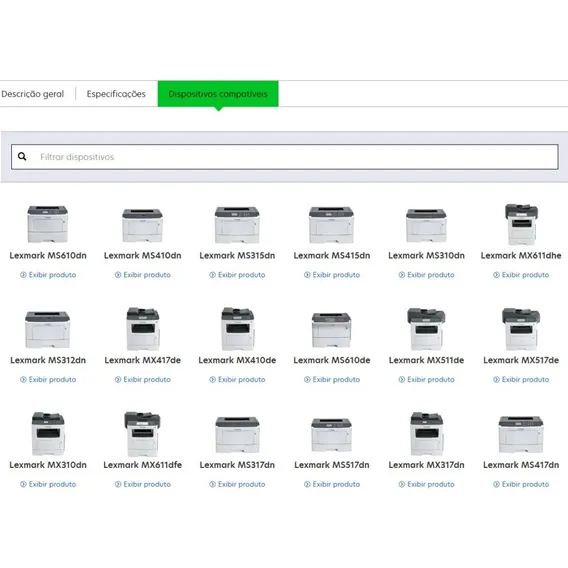Click the Filtrar dispositivos search field

click(x=285, y=157)
